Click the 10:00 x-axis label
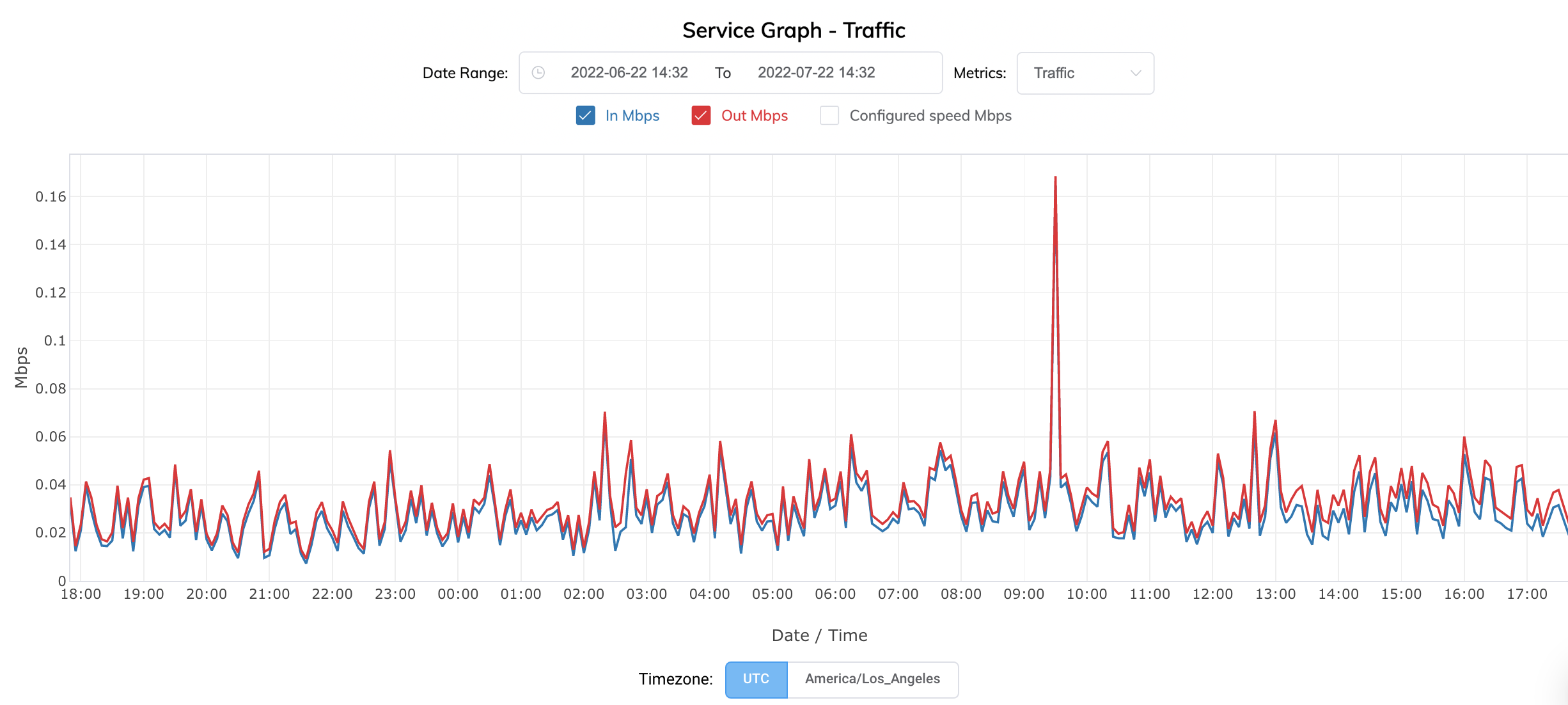The height and width of the screenshot is (705, 1568). (x=1086, y=594)
